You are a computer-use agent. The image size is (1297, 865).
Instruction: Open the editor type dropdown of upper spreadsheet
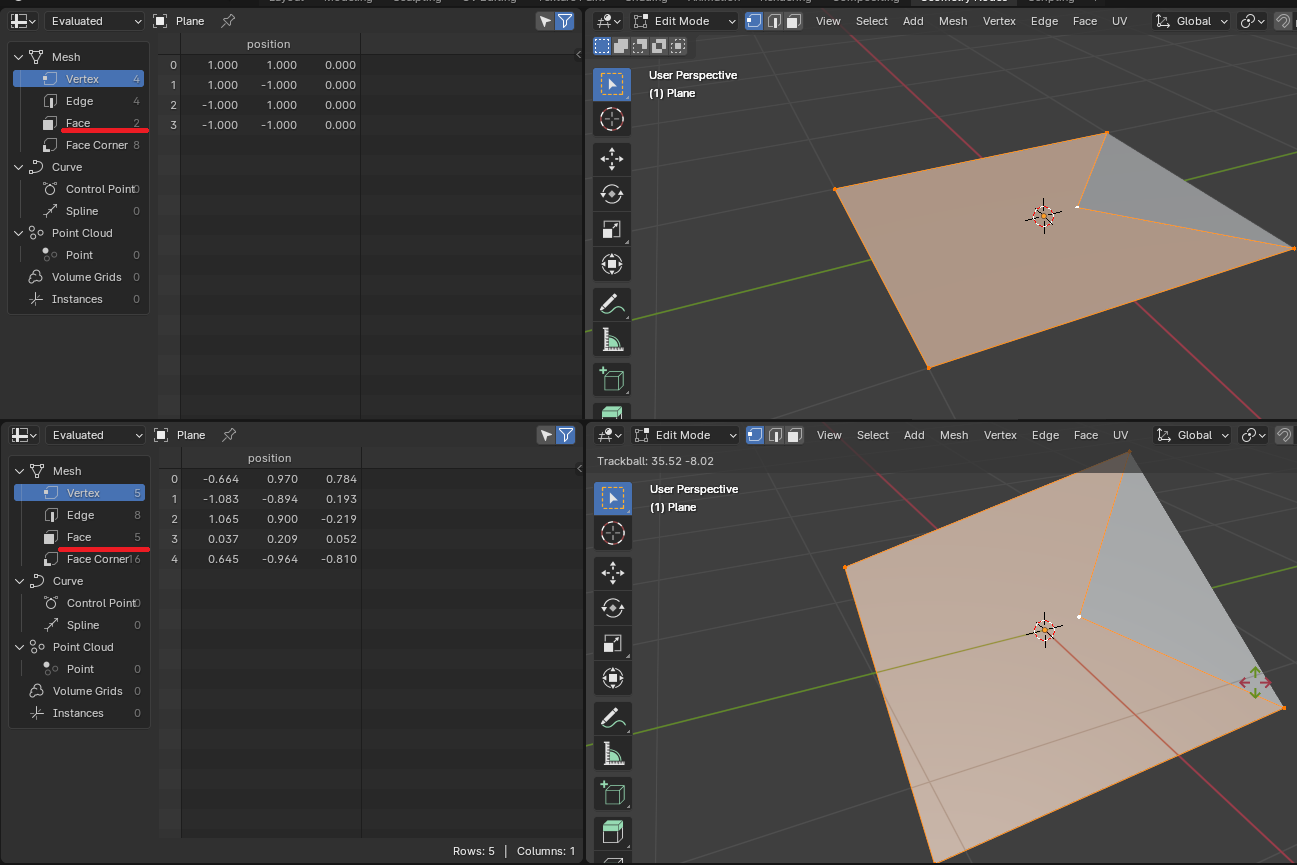tap(24, 21)
